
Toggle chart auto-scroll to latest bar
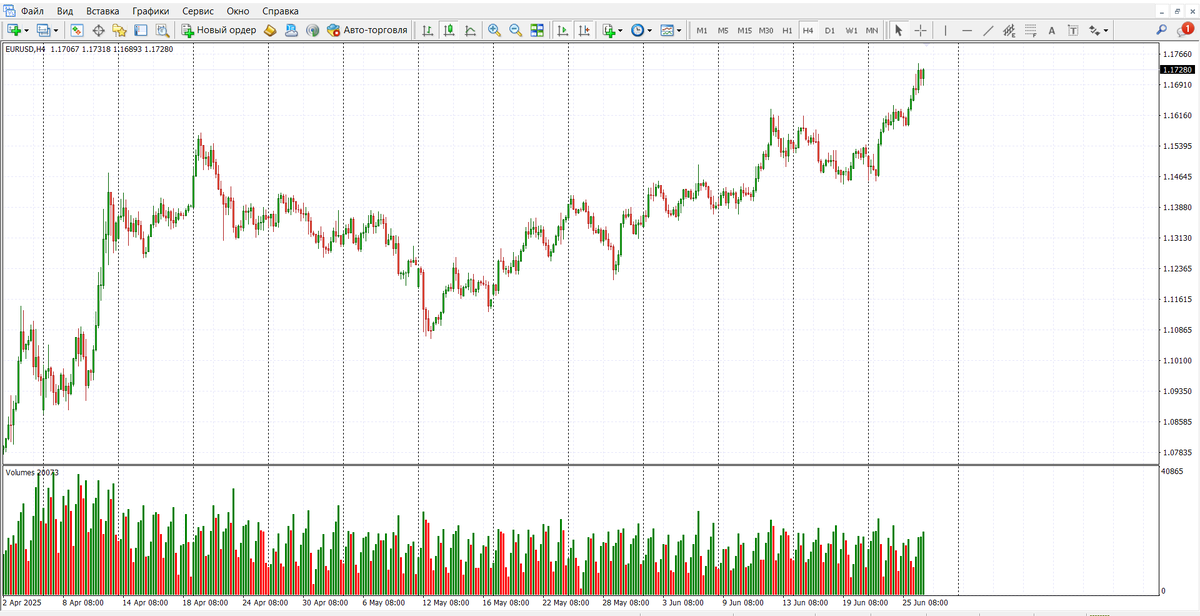pos(563,30)
